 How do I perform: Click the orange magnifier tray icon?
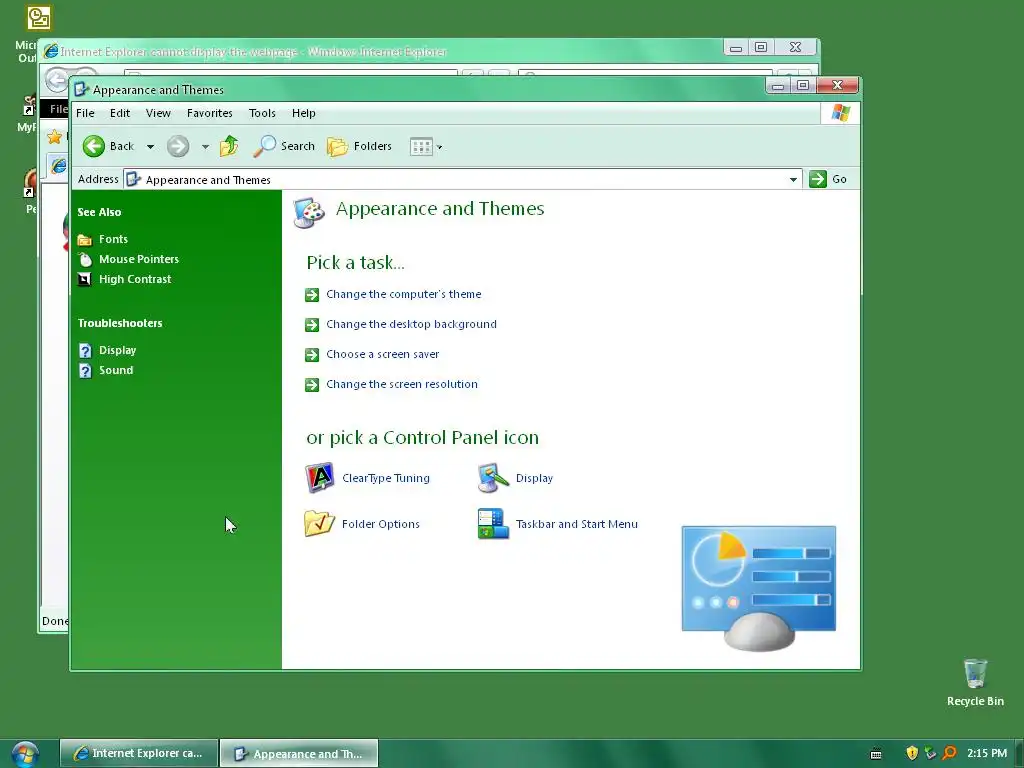click(x=950, y=753)
